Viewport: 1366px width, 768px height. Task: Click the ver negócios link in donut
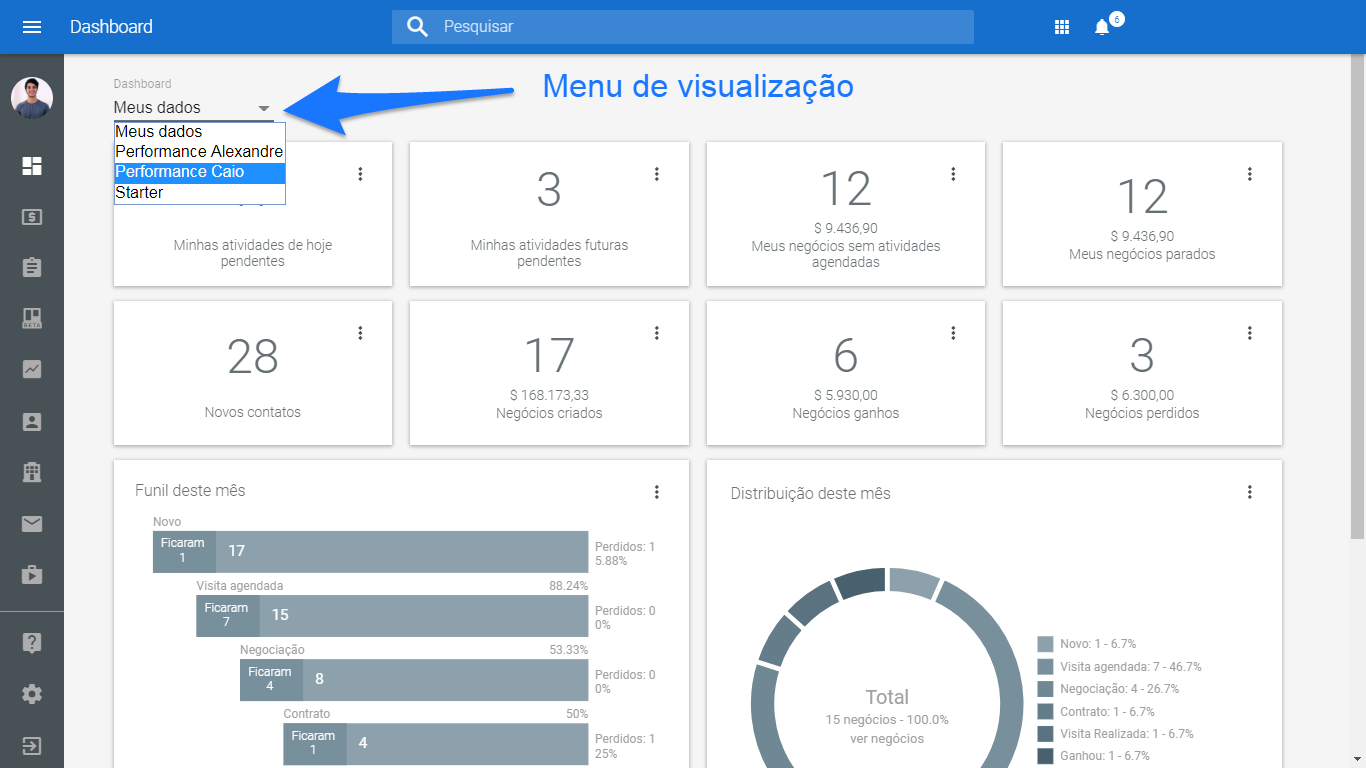point(886,739)
